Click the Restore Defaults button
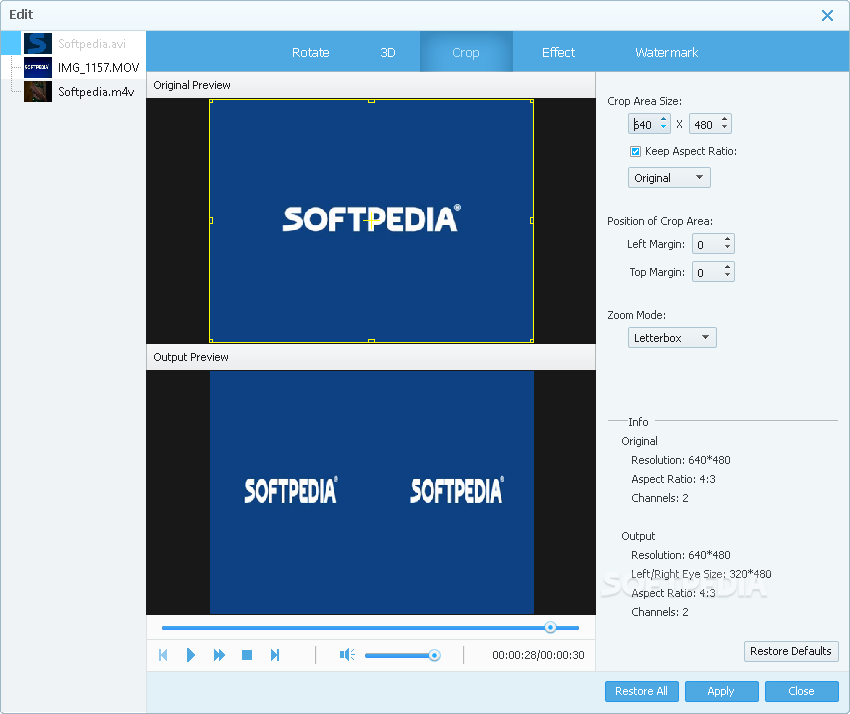The image size is (850, 714). click(x=791, y=651)
